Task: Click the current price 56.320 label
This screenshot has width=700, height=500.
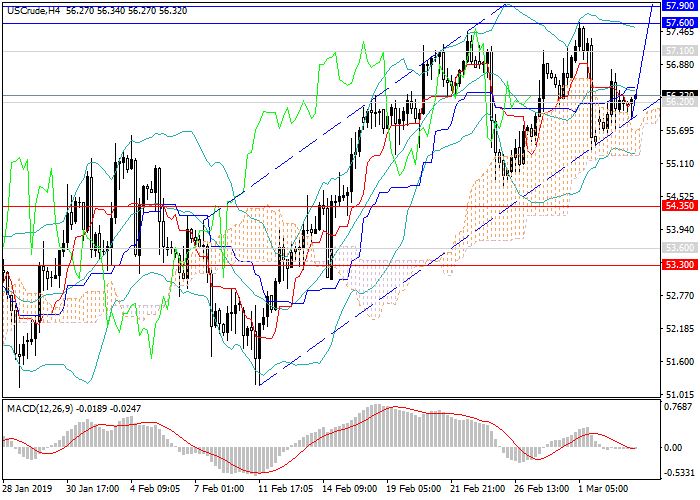Action: (x=680, y=94)
